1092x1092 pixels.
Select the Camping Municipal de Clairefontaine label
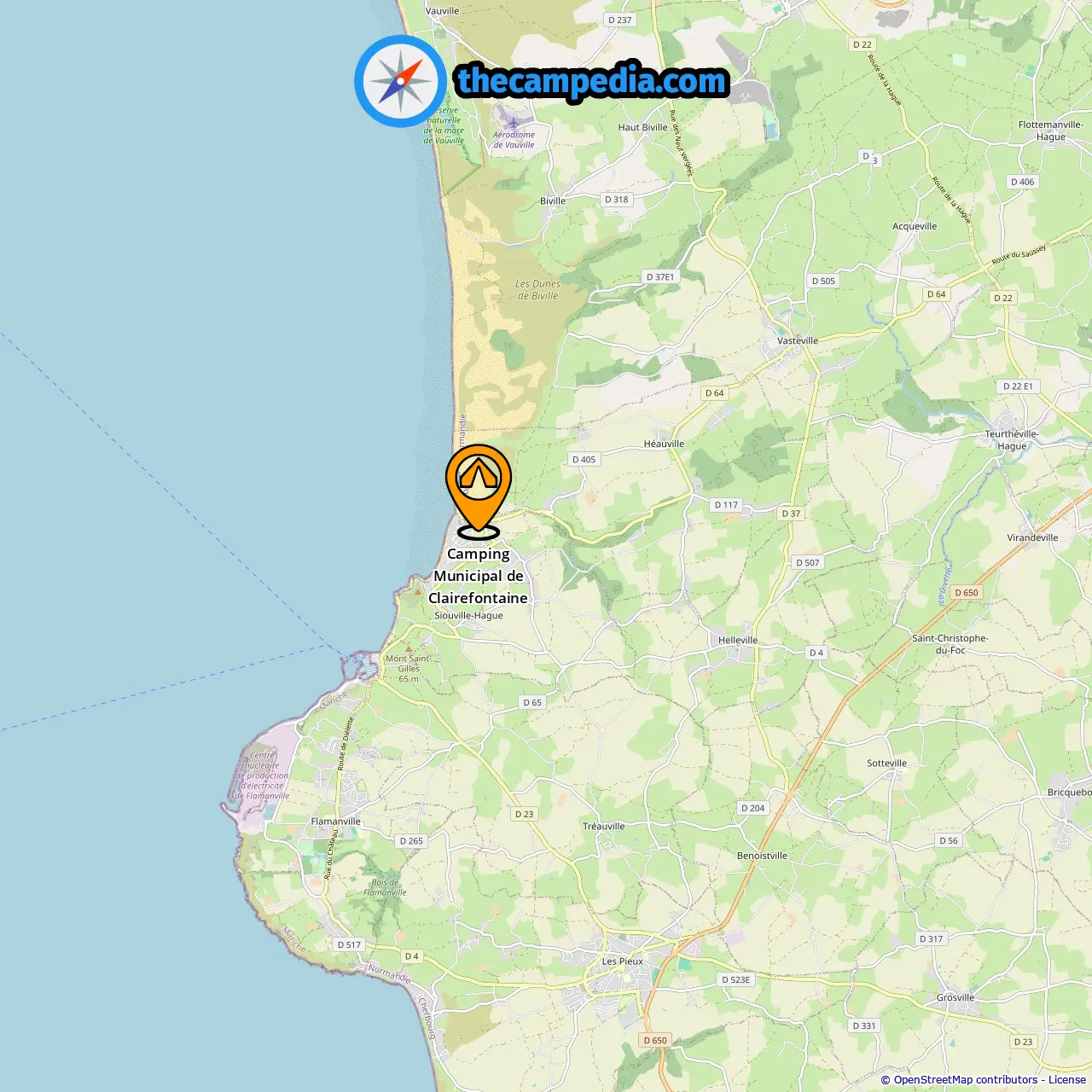click(x=478, y=576)
